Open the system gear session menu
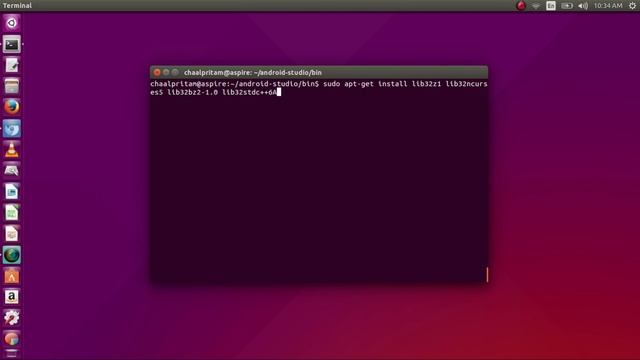This screenshot has height=360, width=640. [x=632, y=6]
